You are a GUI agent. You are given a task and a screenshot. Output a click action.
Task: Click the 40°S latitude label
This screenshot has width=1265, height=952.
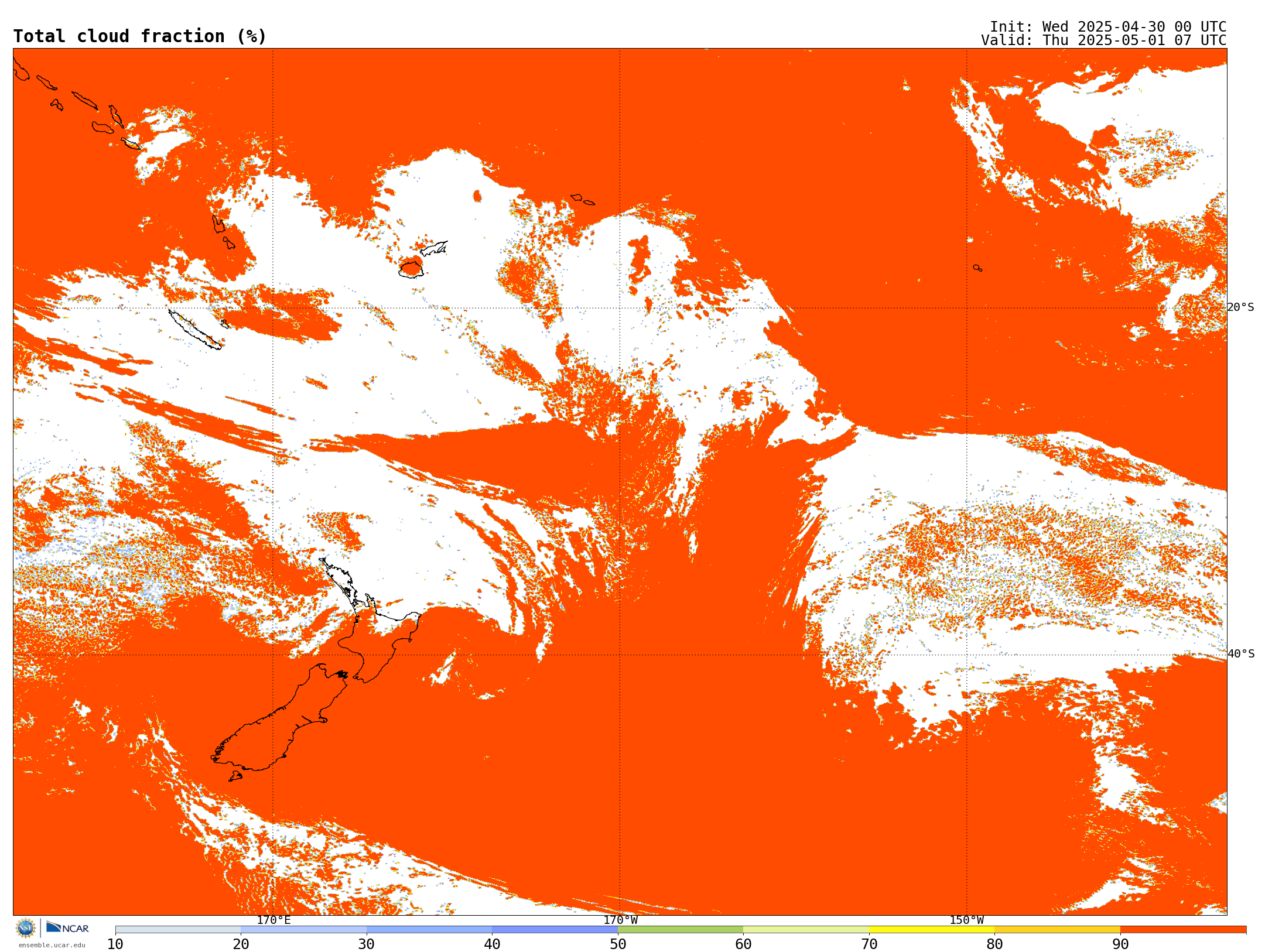pos(1240,654)
